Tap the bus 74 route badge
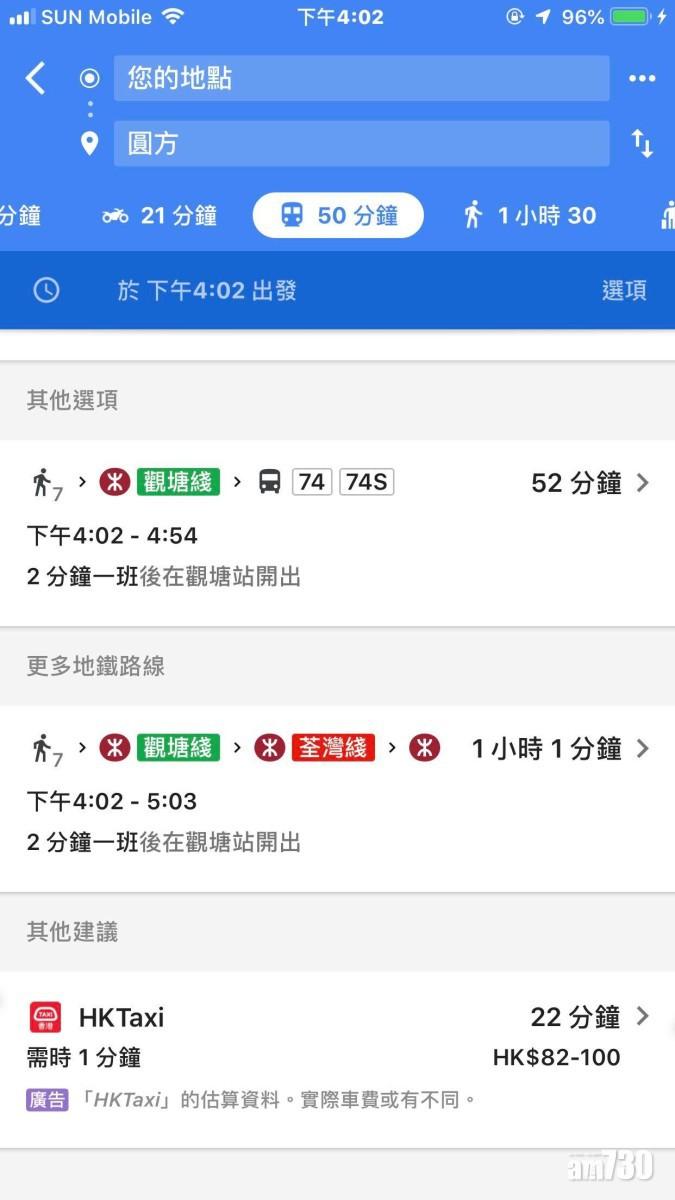Screen dimensions: 675x1200 (312, 481)
